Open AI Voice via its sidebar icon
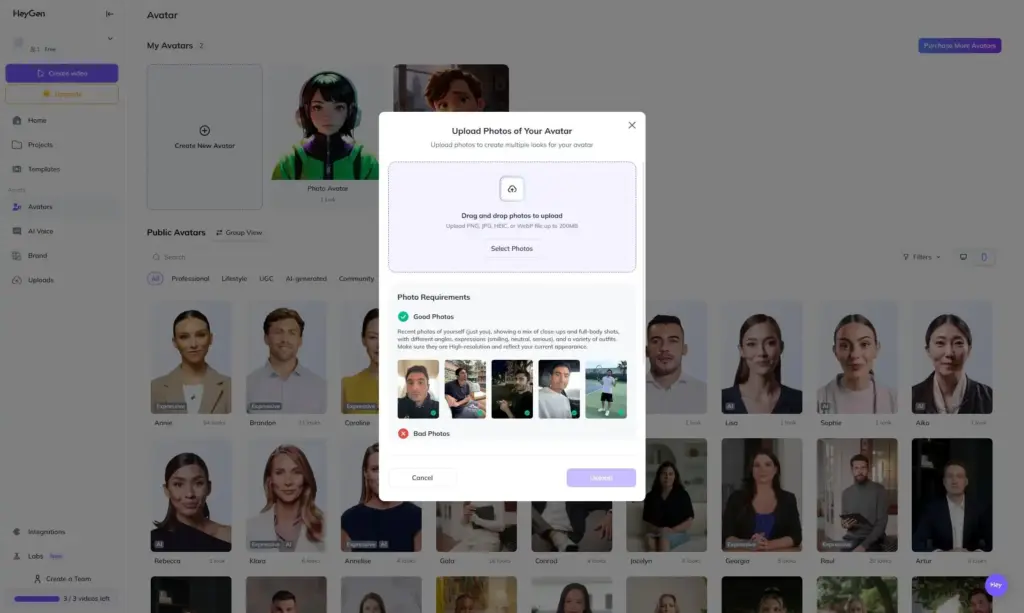Viewport: 1024px width, 613px height. click(x=17, y=231)
